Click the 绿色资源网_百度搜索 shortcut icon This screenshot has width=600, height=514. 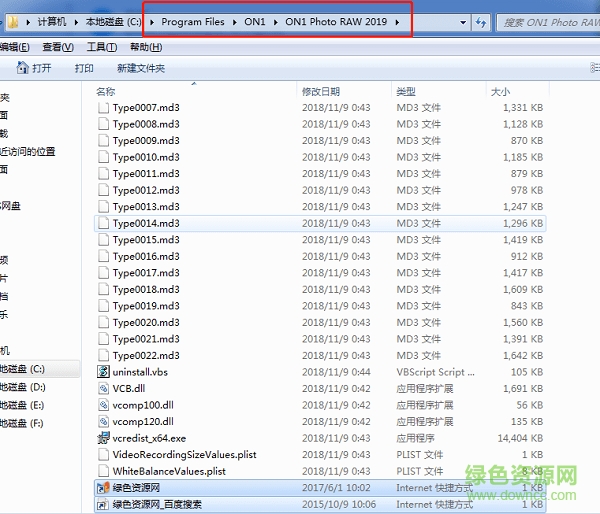103,504
